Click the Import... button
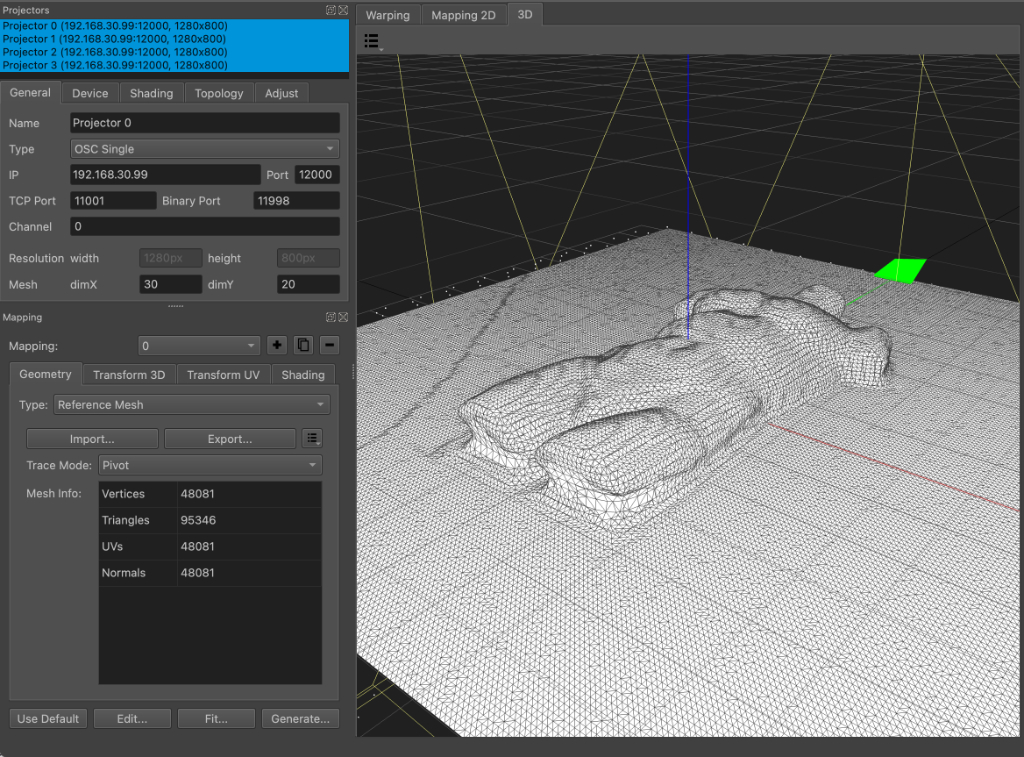1024x757 pixels. pos(92,439)
